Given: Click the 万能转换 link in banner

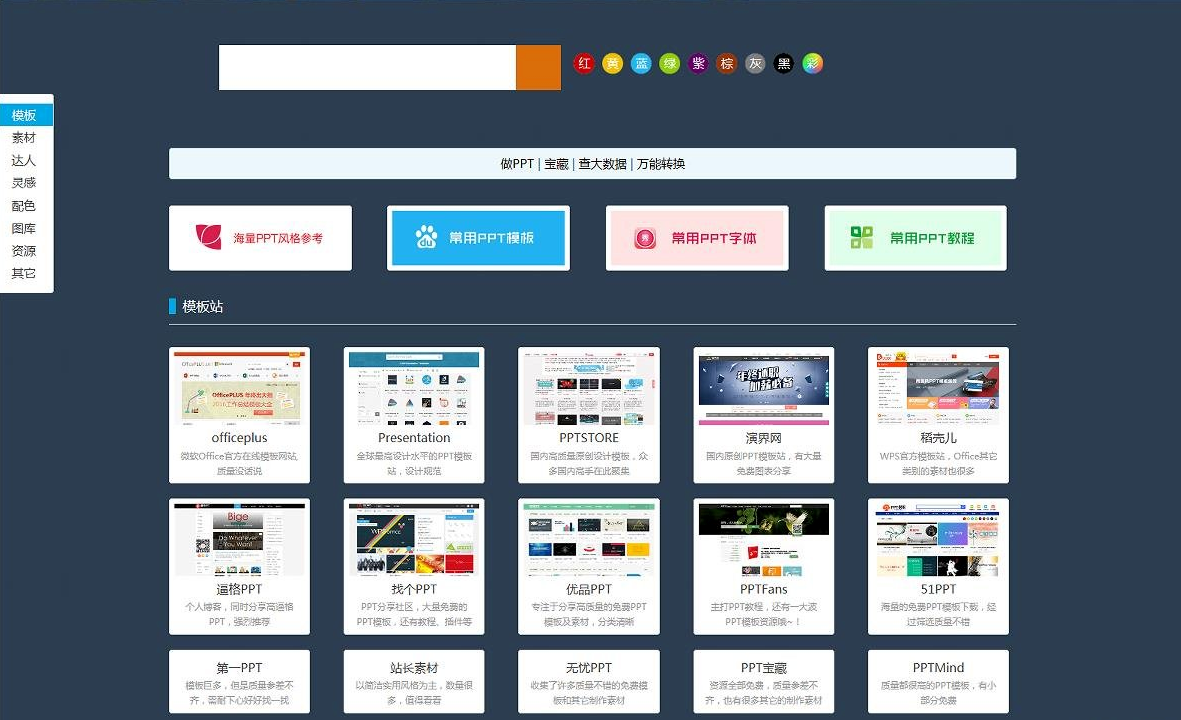Looking at the screenshot, I should (x=661, y=164).
